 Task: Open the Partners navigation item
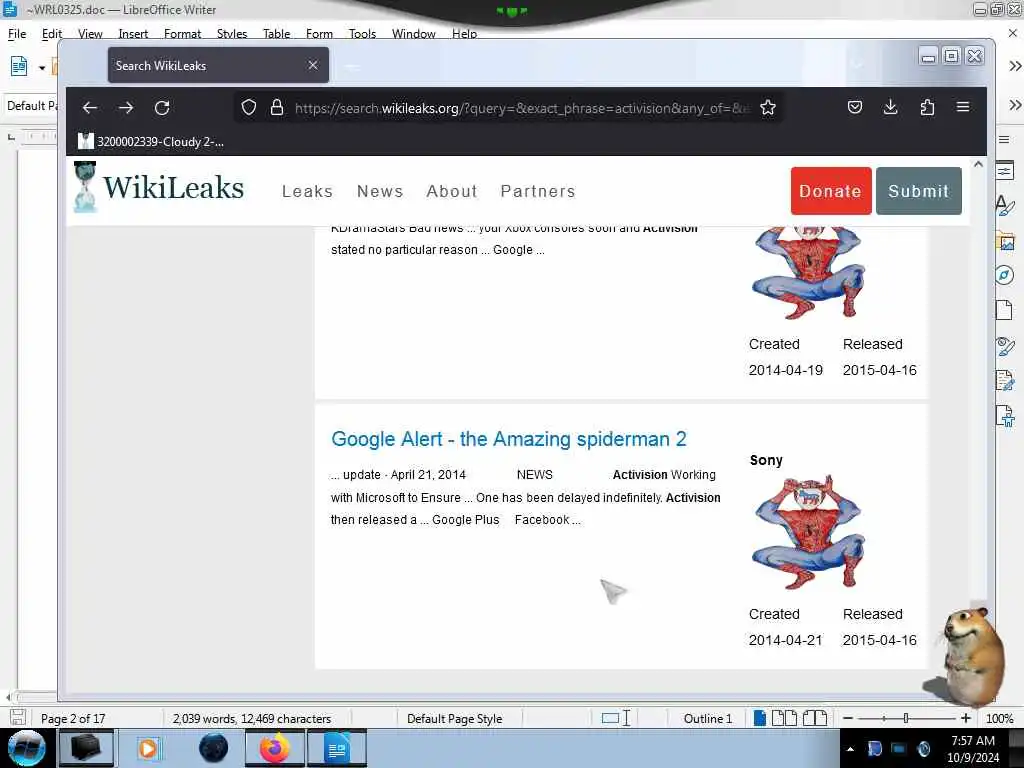537,191
